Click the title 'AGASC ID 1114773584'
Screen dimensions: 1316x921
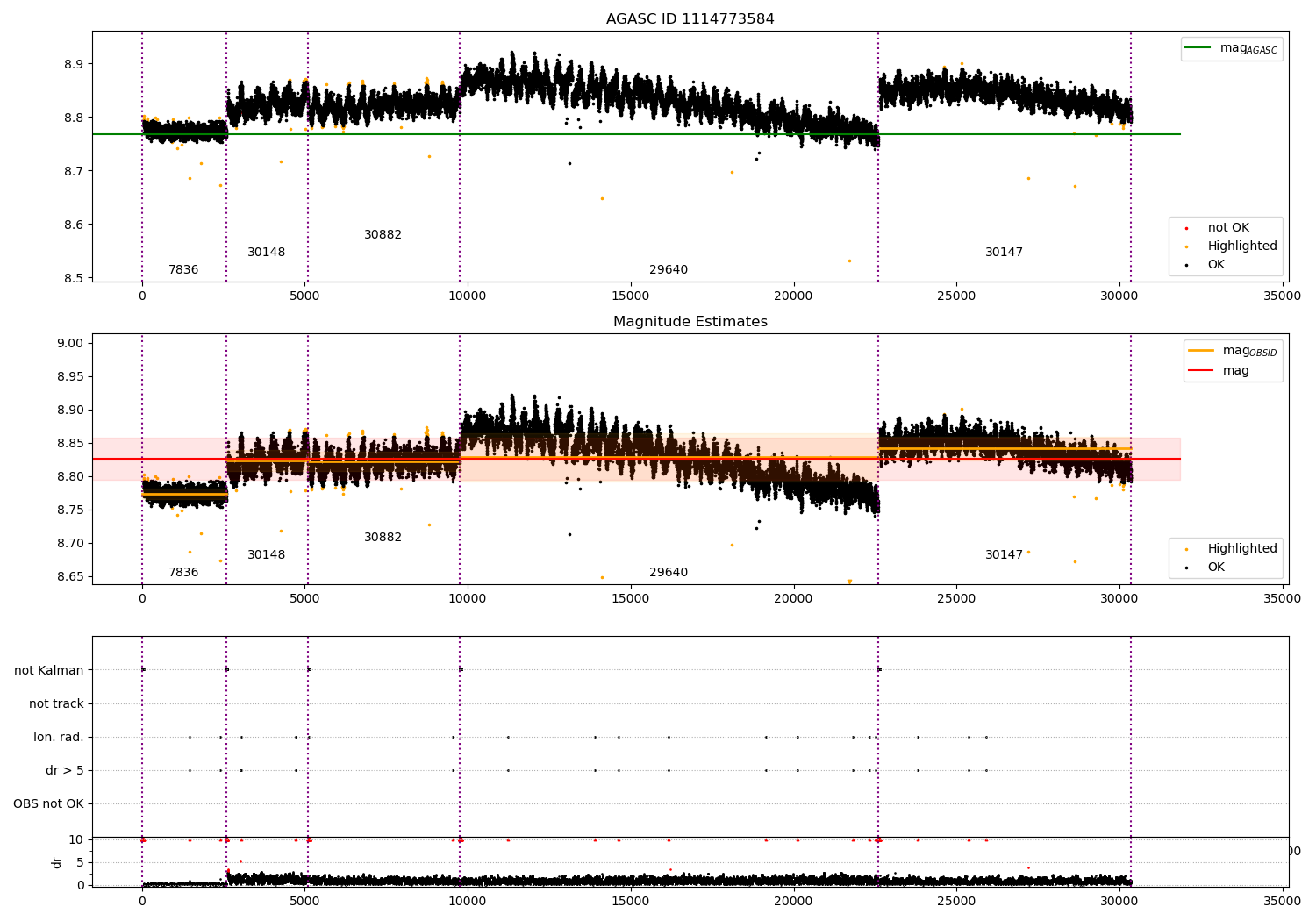(690, 19)
